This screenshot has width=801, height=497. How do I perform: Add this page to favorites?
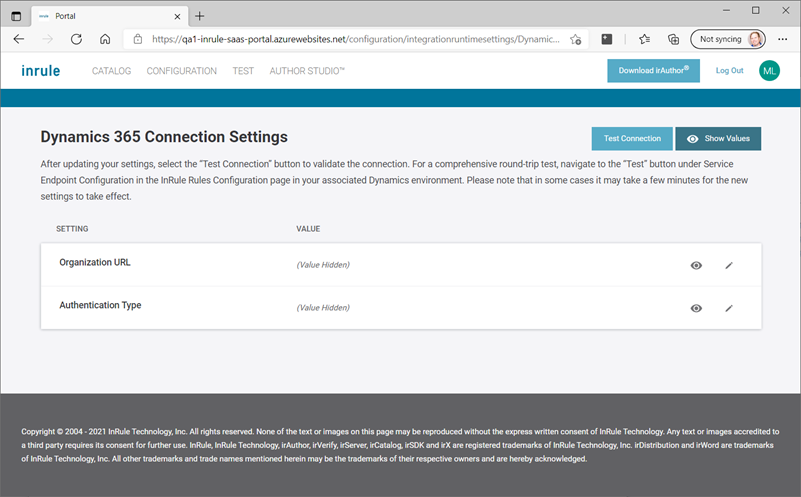coord(576,39)
